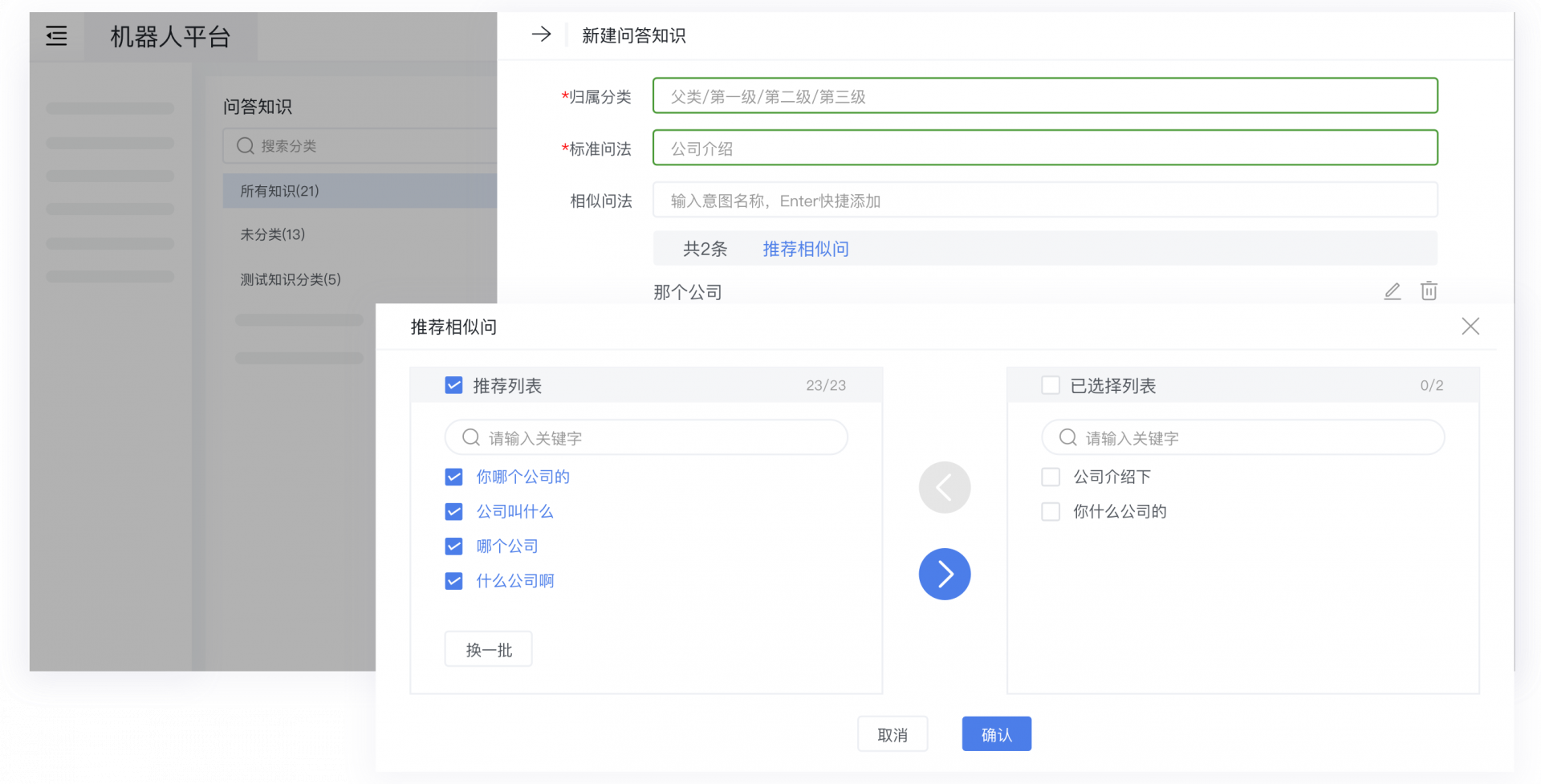Click the back arrow beside 新建问答知识
The image size is (1541, 784).
pyautogui.click(x=542, y=35)
